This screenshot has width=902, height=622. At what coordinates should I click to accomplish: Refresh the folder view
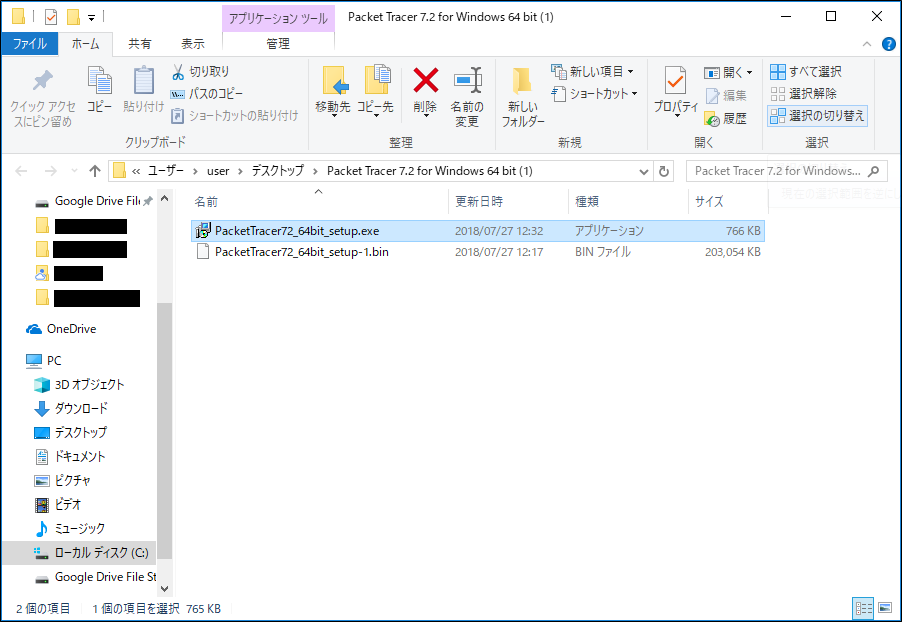[664, 171]
